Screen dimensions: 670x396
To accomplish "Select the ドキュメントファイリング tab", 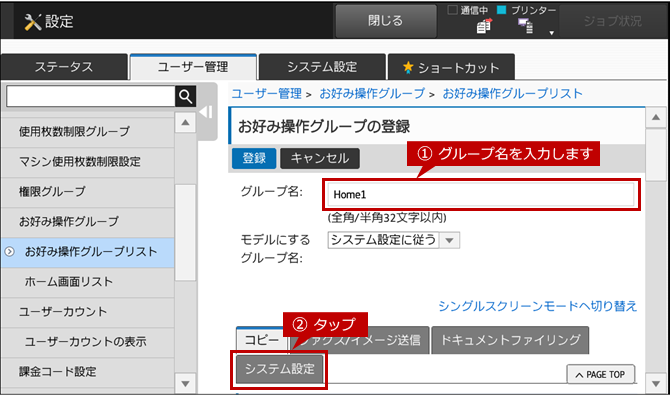I will point(510,340).
